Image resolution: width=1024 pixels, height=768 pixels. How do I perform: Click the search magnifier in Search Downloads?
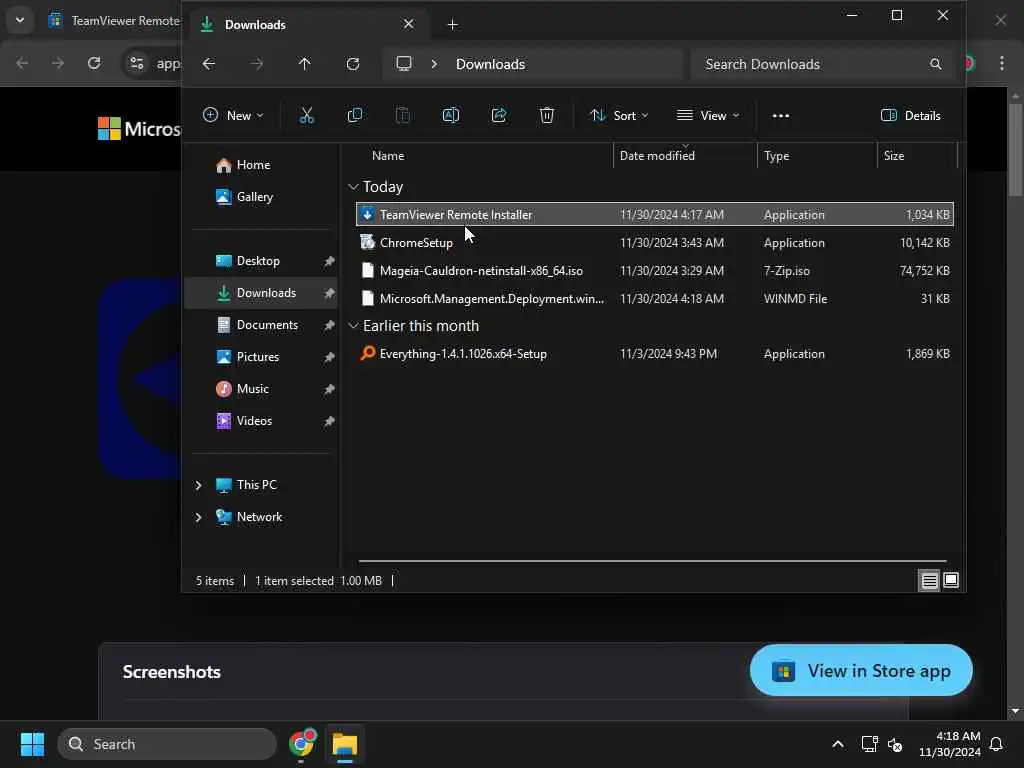tap(936, 64)
